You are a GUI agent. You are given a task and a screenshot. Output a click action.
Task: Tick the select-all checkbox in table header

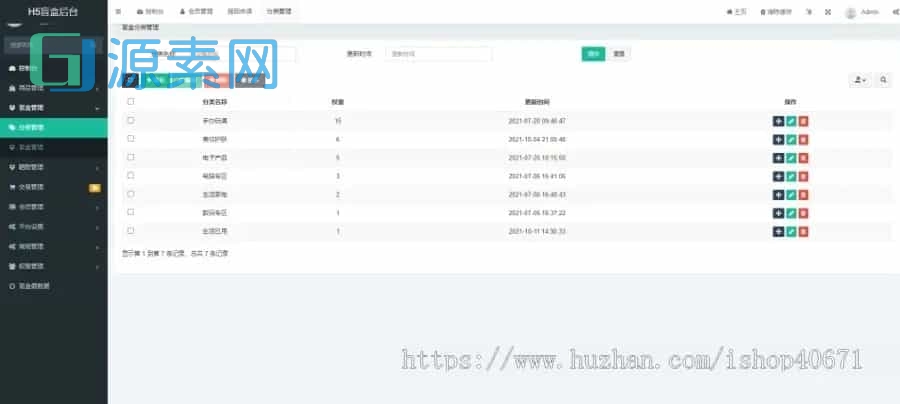[x=131, y=102]
